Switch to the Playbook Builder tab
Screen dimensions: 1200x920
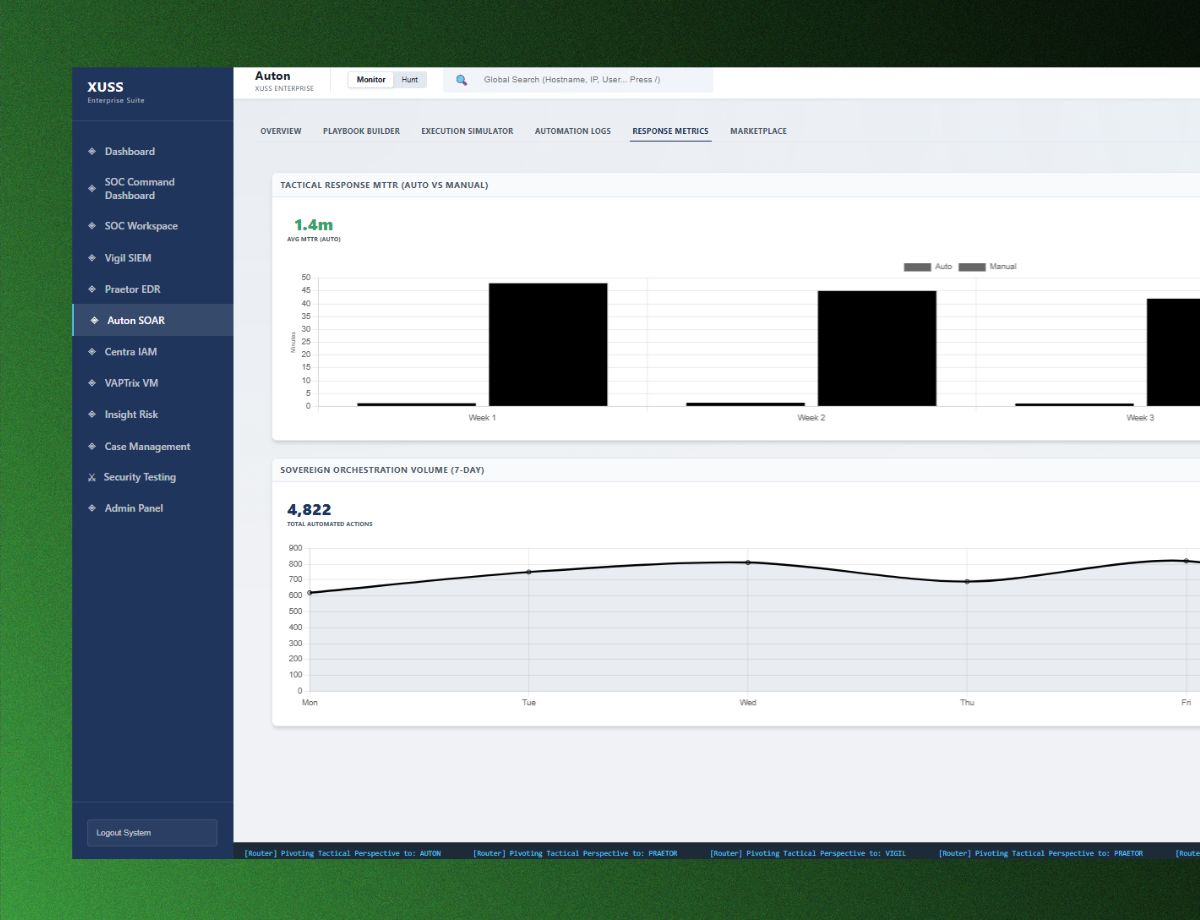point(362,131)
